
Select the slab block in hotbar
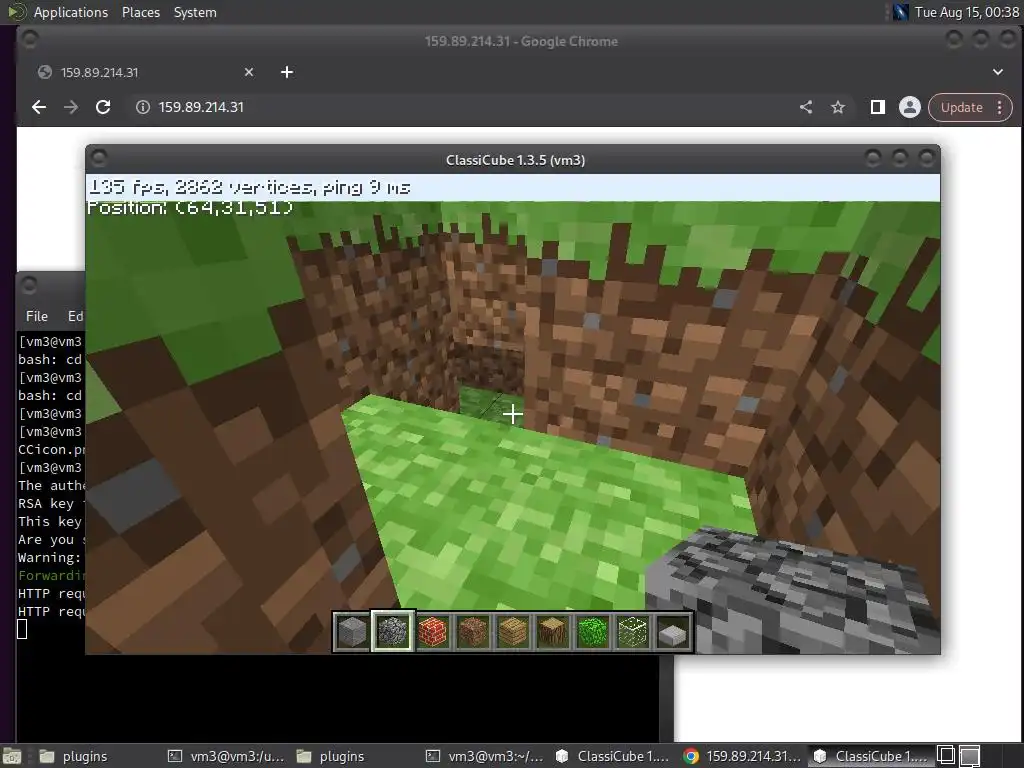click(673, 632)
